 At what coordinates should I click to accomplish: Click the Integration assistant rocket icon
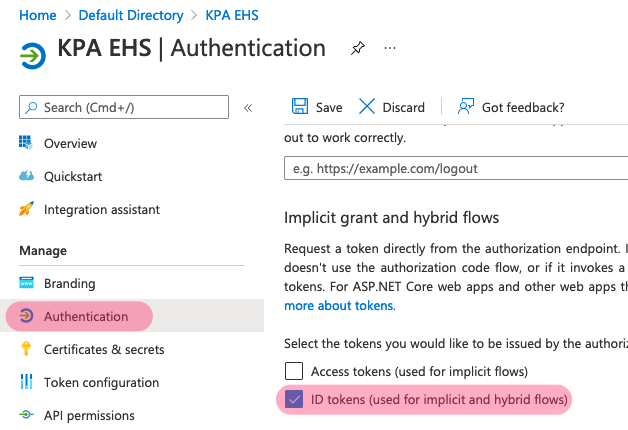click(x=26, y=209)
